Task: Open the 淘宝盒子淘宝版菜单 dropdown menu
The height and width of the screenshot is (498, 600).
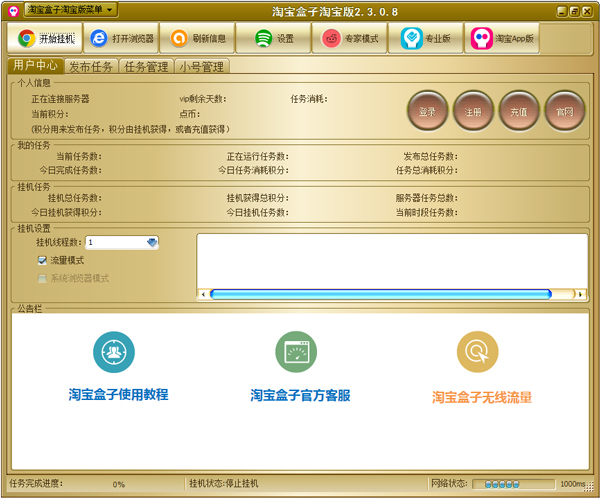Action: tap(71, 10)
